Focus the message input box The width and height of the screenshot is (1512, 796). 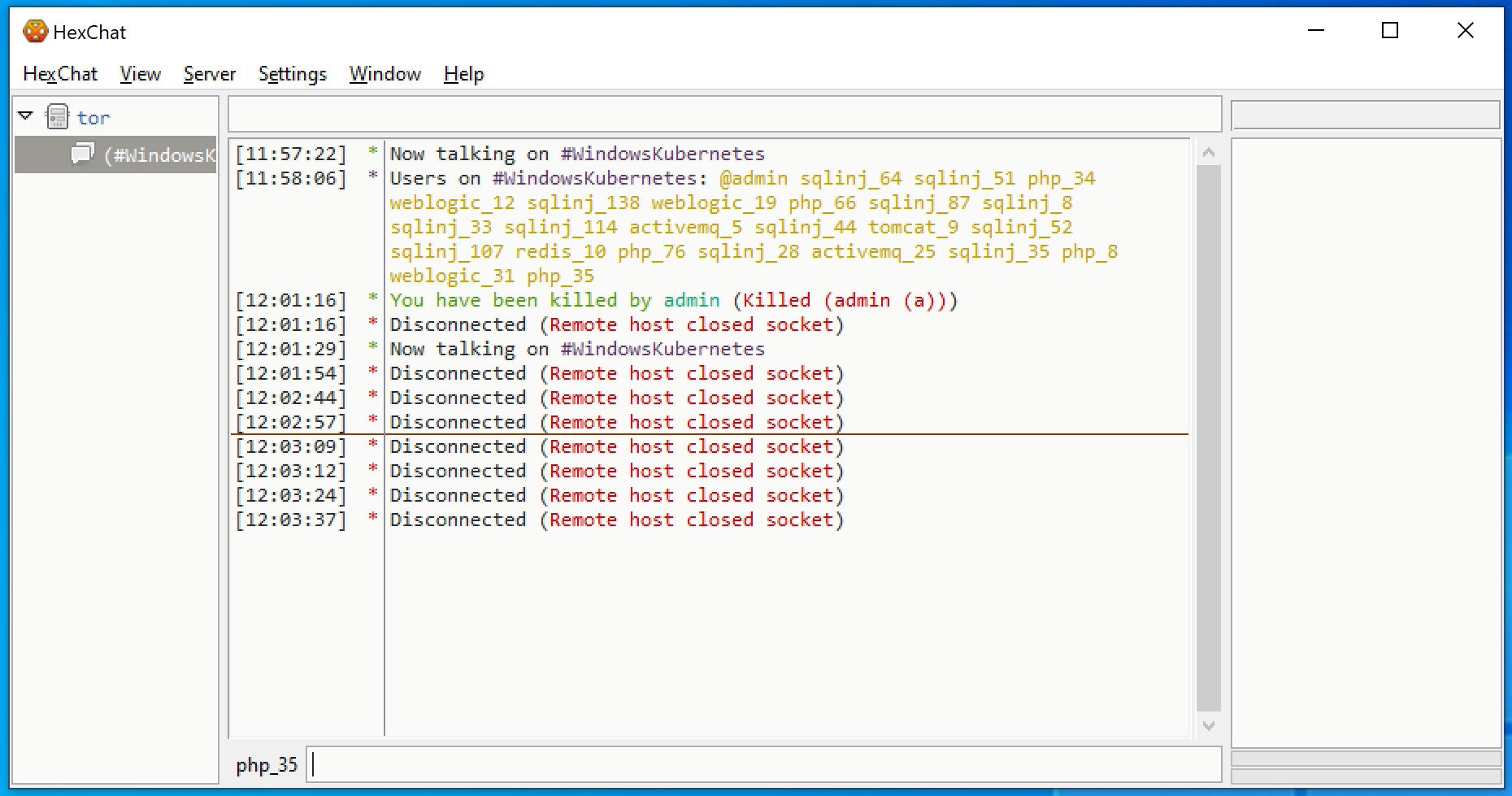tap(764, 765)
